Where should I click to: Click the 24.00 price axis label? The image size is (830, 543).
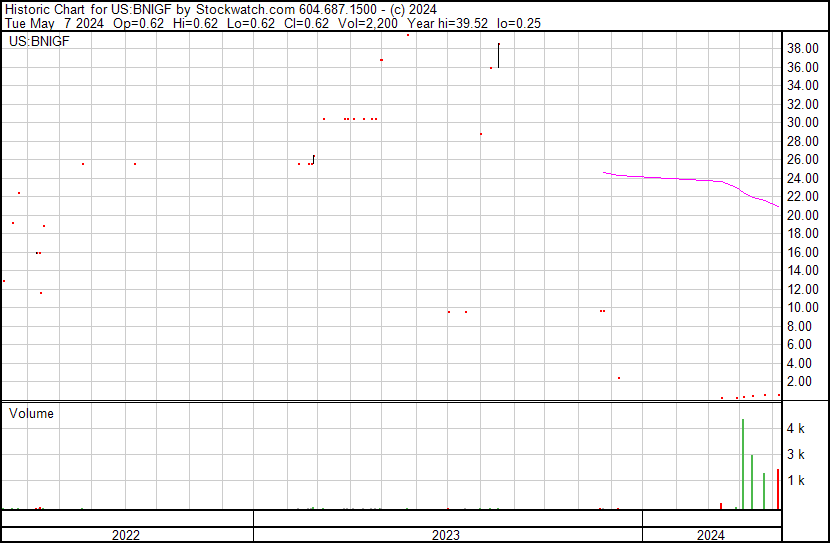point(803,178)
